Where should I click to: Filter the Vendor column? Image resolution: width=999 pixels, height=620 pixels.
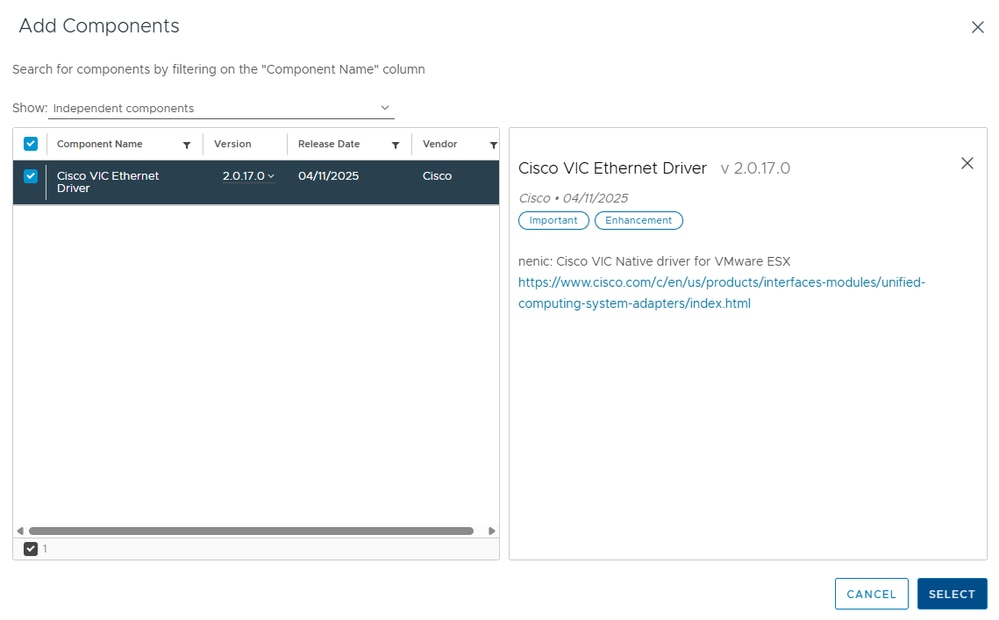493,145
